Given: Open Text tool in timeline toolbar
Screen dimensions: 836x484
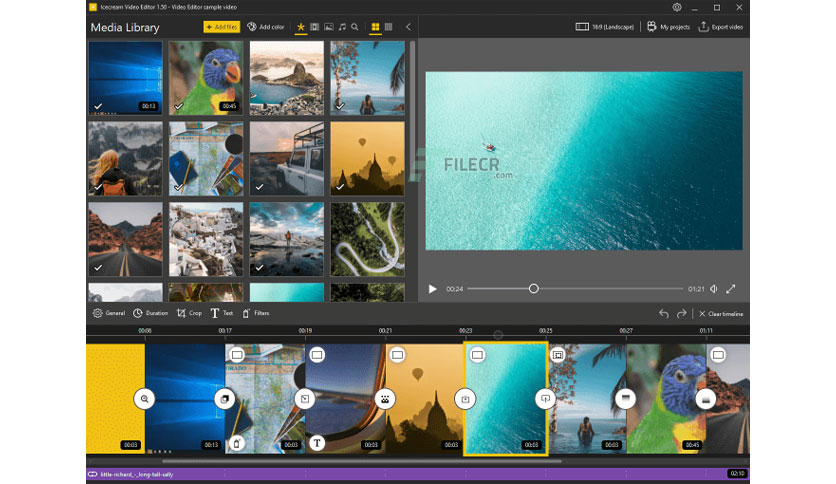Looking at the screenshot, I should click(222, 313).
